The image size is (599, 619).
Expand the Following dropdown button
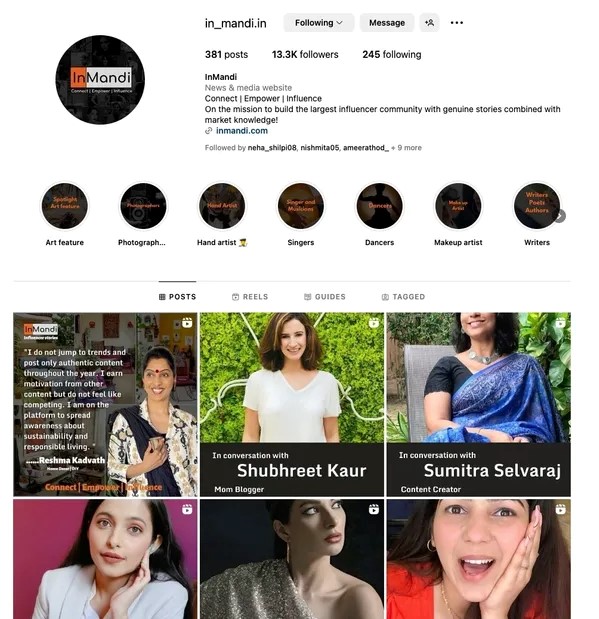[319, 23]
